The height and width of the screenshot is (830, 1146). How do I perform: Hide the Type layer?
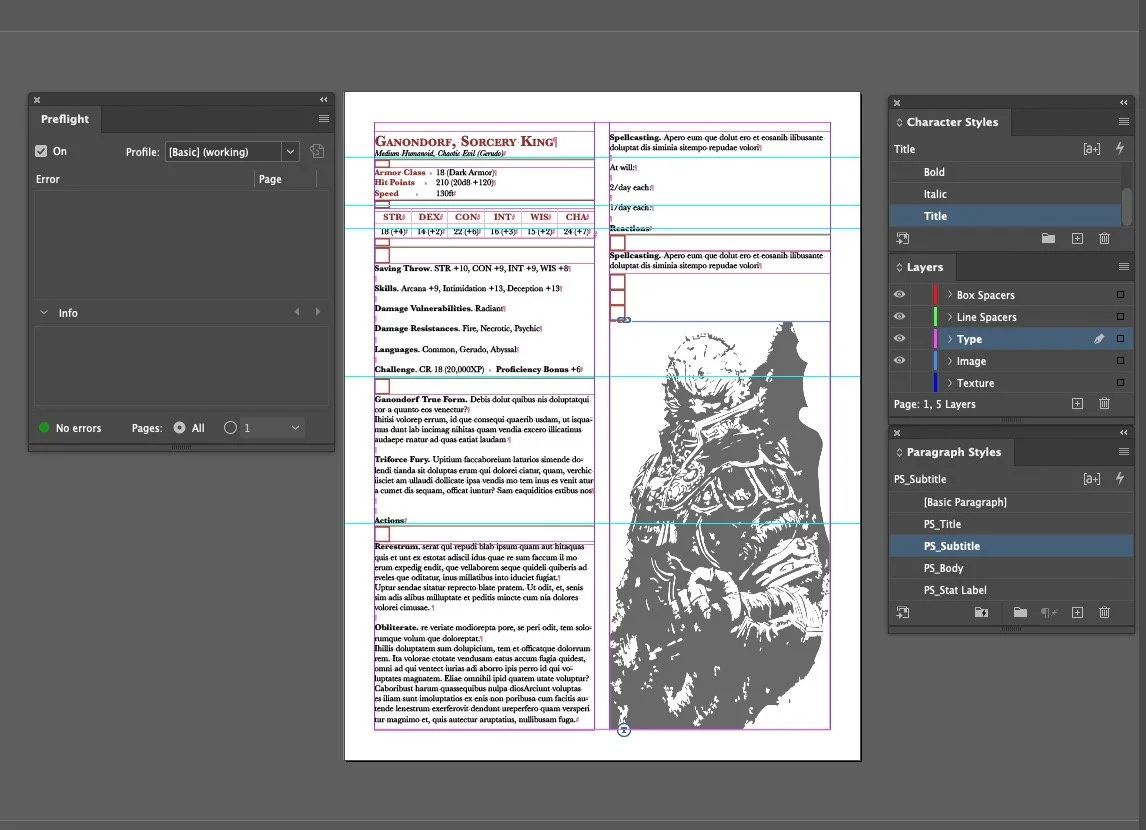point(900,338)
